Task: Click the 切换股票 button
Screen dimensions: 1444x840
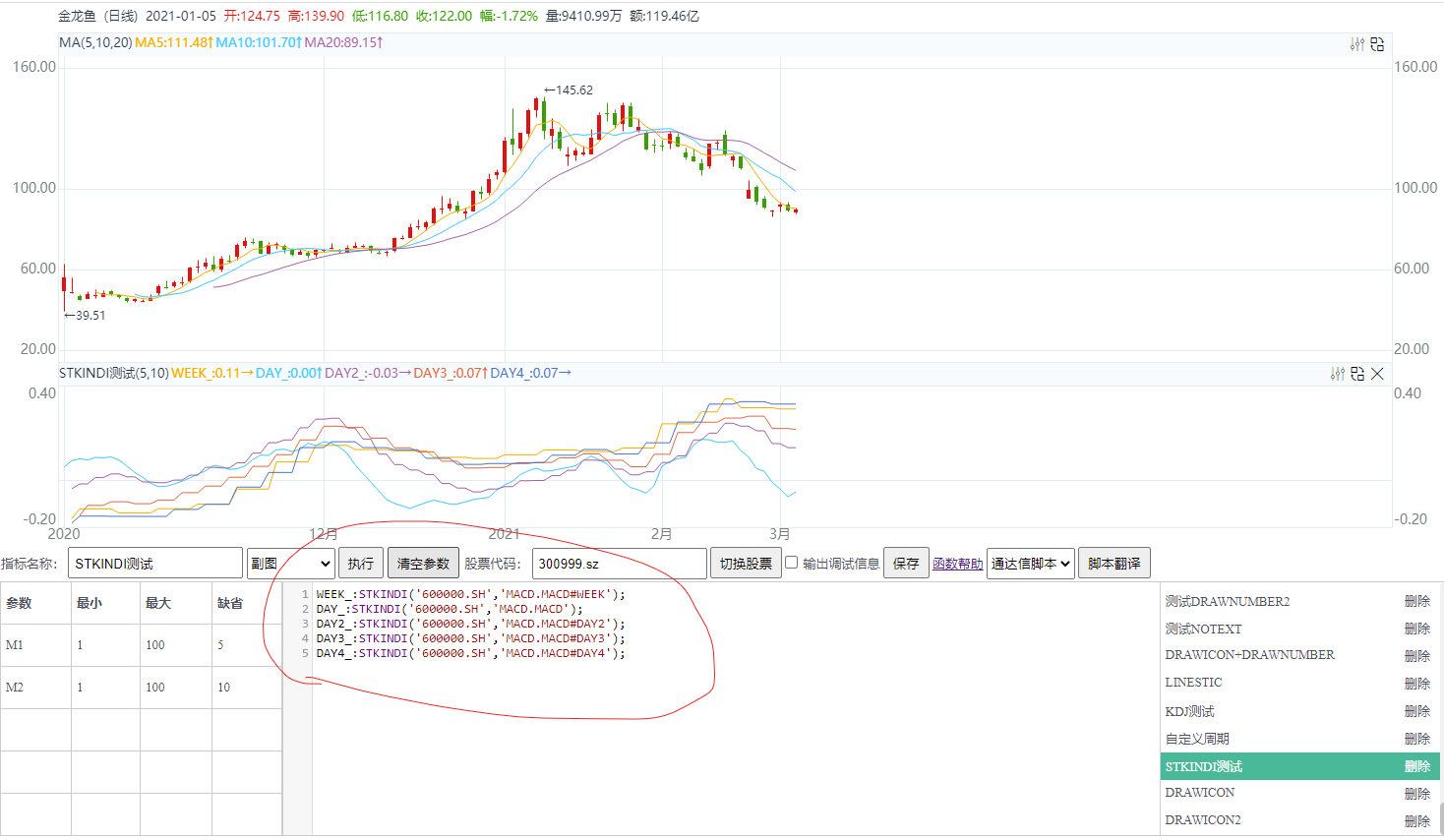Action: [746, 564]
